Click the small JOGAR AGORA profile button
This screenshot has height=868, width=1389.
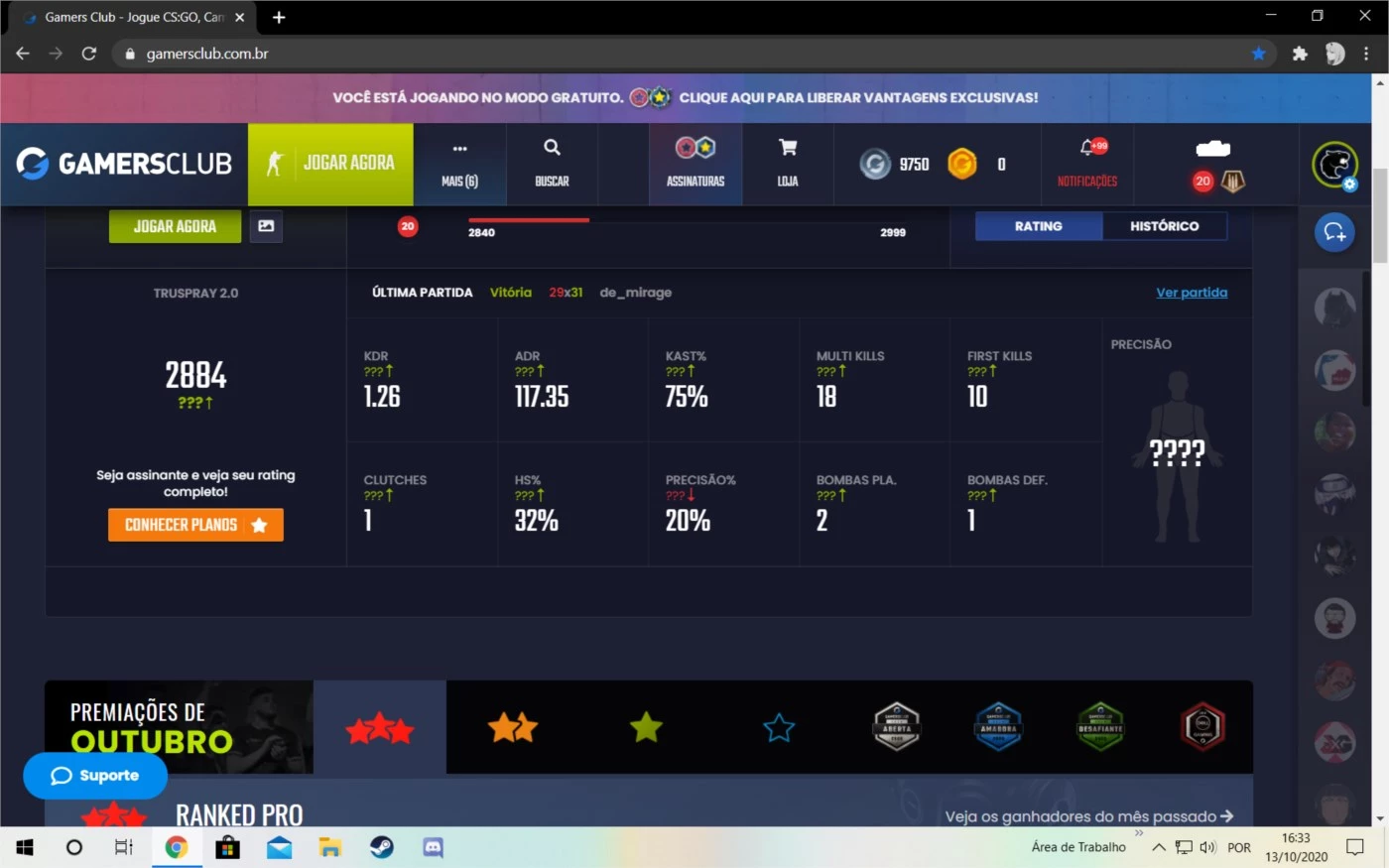[x=175, y=226]
